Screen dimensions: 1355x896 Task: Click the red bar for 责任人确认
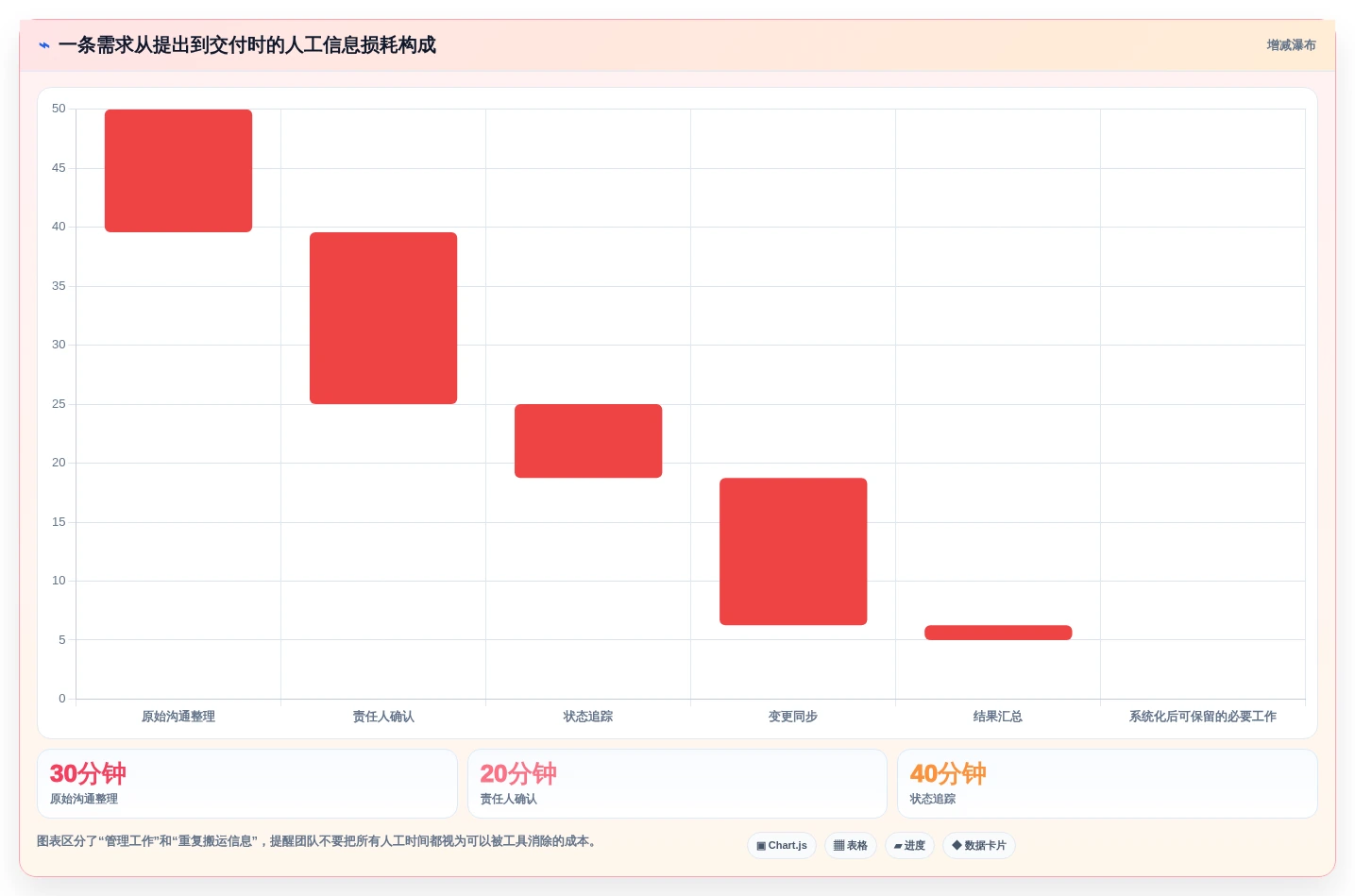tap(383, 318)
